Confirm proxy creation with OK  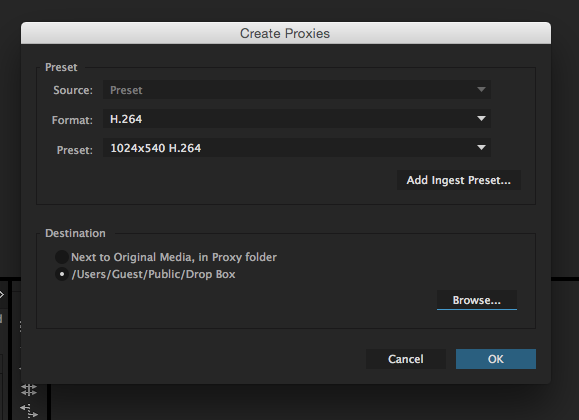[x=496, y=359]
